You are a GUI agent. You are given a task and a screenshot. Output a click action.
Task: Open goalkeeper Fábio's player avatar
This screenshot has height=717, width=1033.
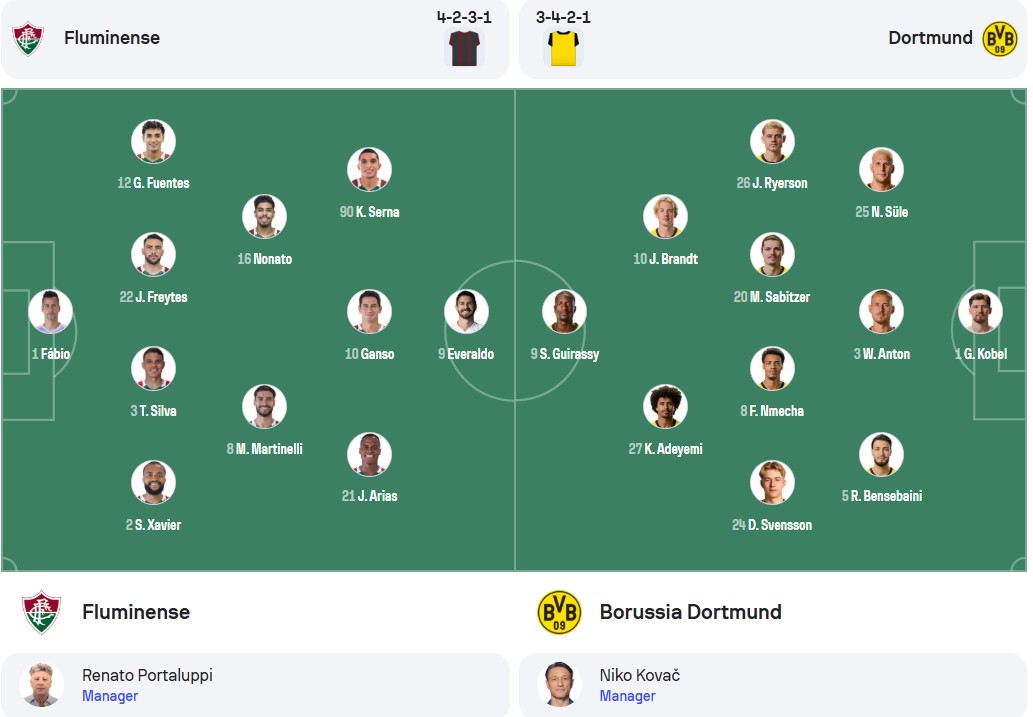pos(51,311)
